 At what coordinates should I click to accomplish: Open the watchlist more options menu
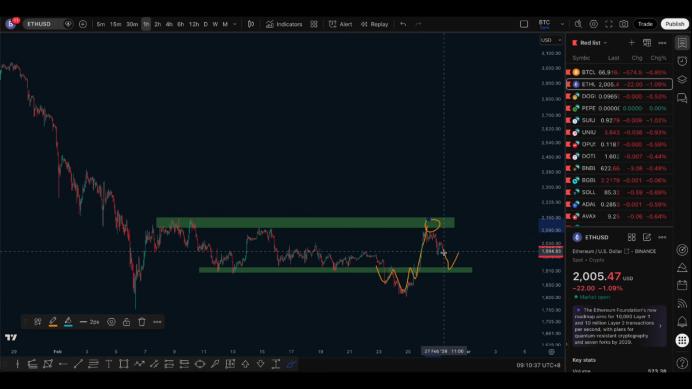pos(662,43)
